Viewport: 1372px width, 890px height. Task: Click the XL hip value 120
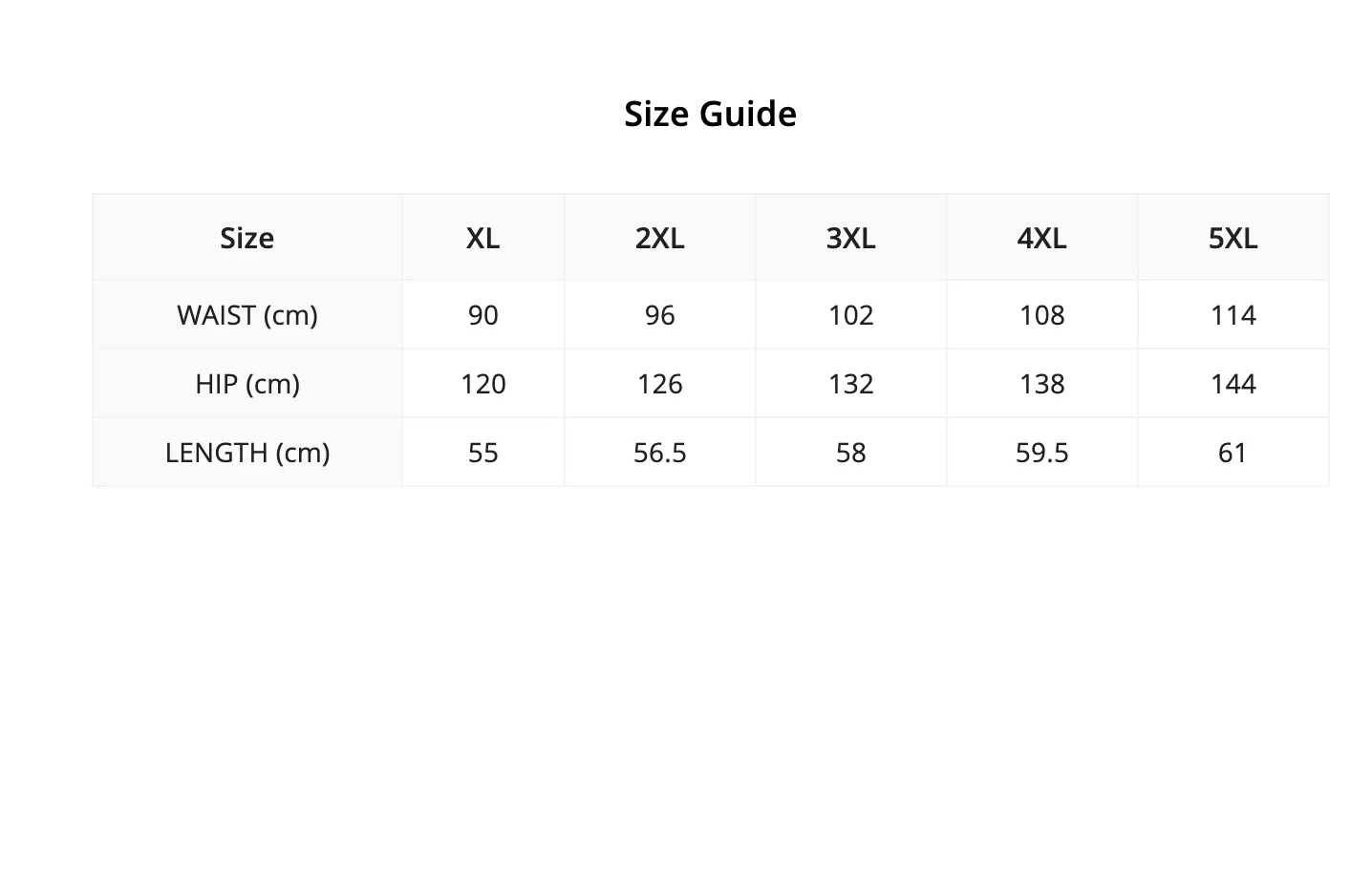(x=483, y=384)
